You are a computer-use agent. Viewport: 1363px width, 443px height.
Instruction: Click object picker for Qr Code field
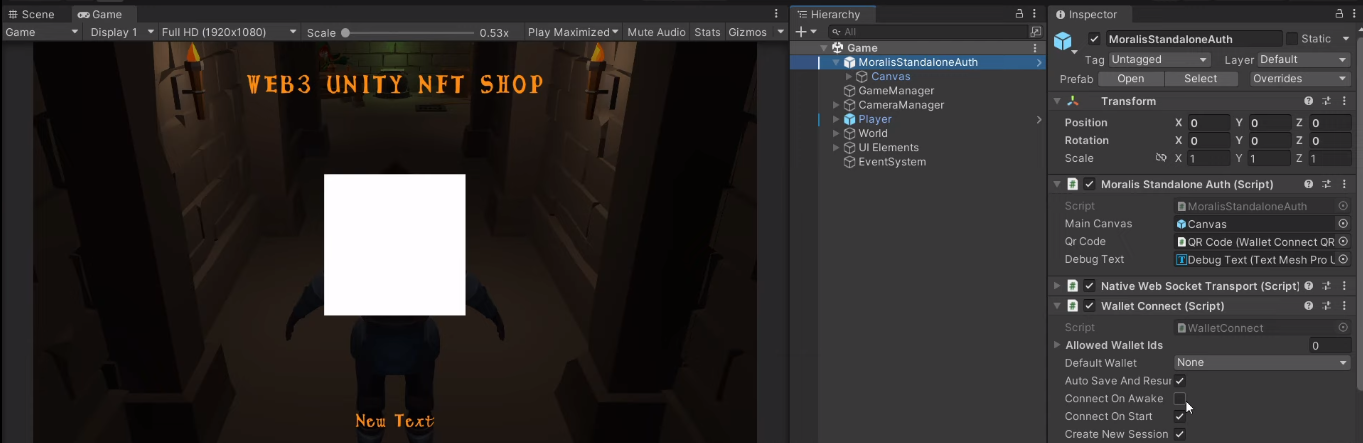coord(1343,242)
